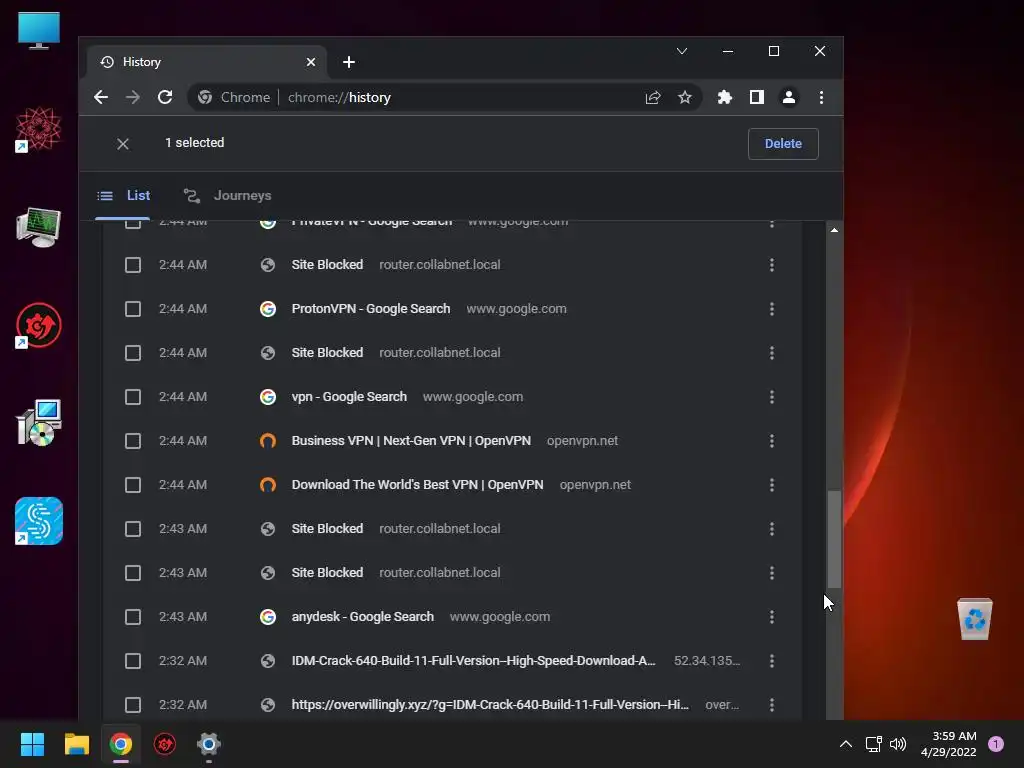Open actions menu for Business VPN OpenVPN
Screen dimensions: 1024x768
(x=771, y=441)
